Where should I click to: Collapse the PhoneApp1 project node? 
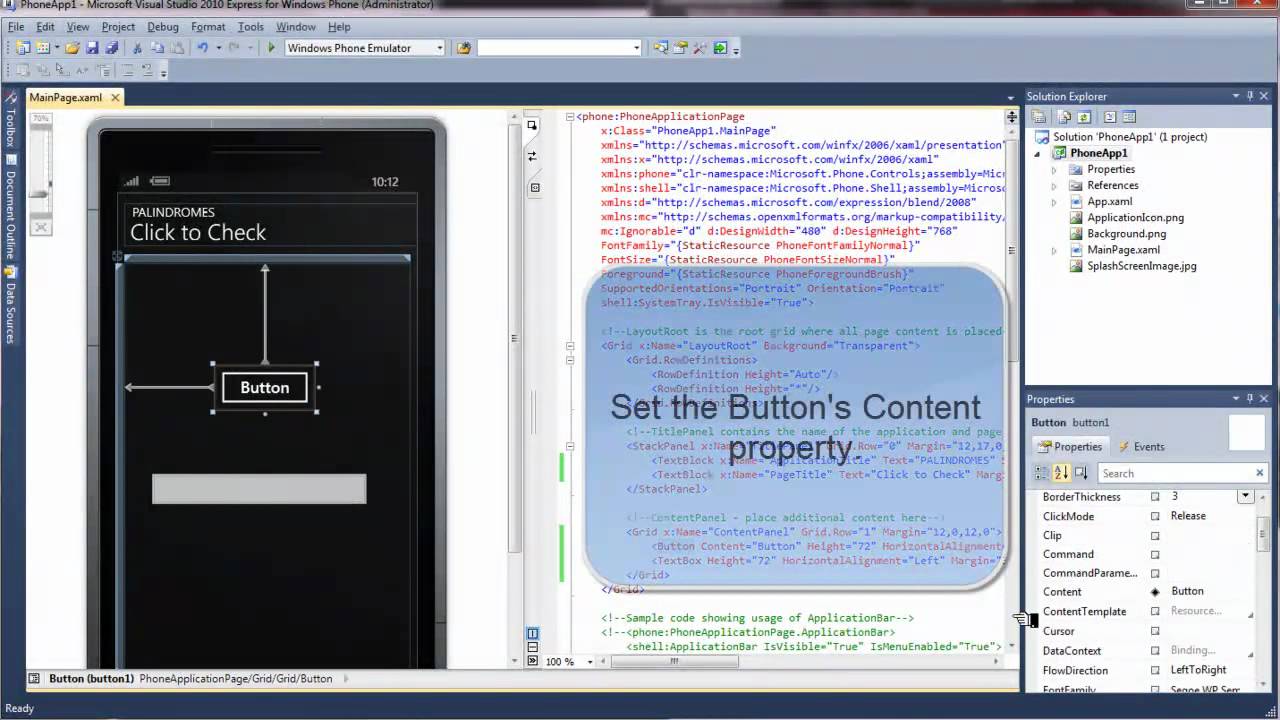click(x=1037, y=153)
